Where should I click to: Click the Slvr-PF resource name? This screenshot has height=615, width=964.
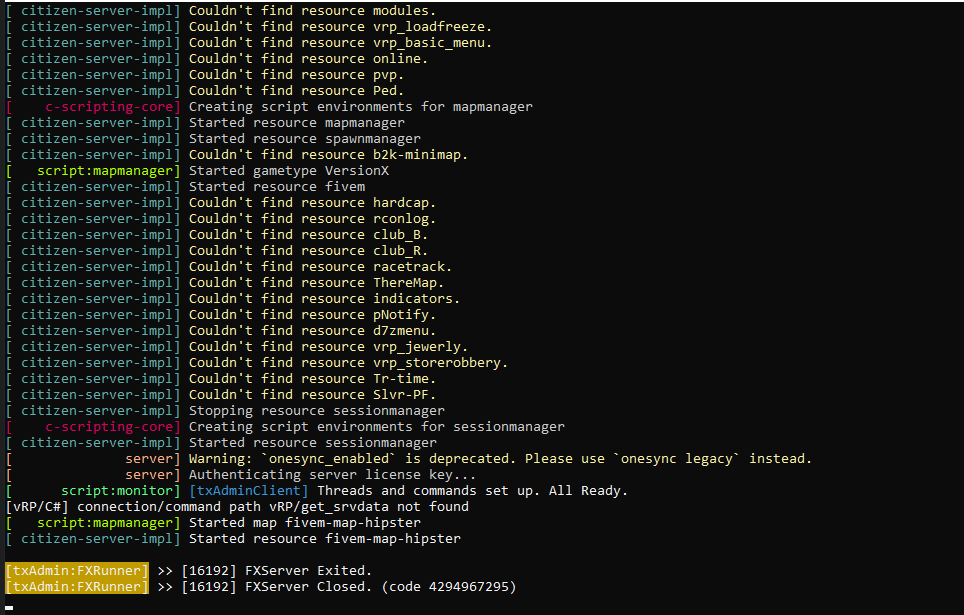point(404,394)
